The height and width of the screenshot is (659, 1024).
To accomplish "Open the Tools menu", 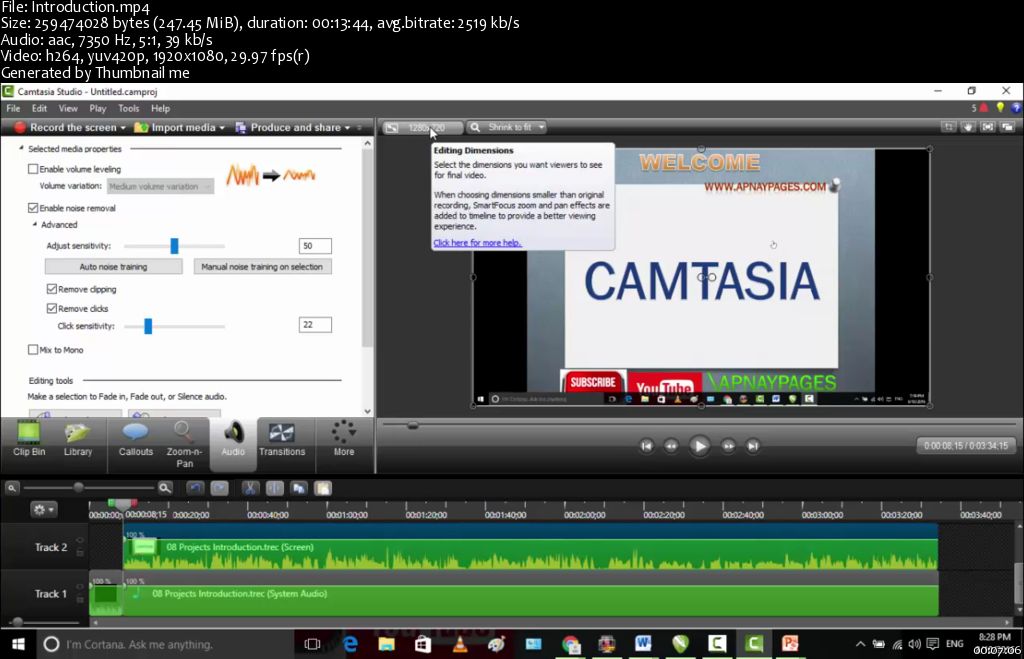I will [x=129, y=108].
